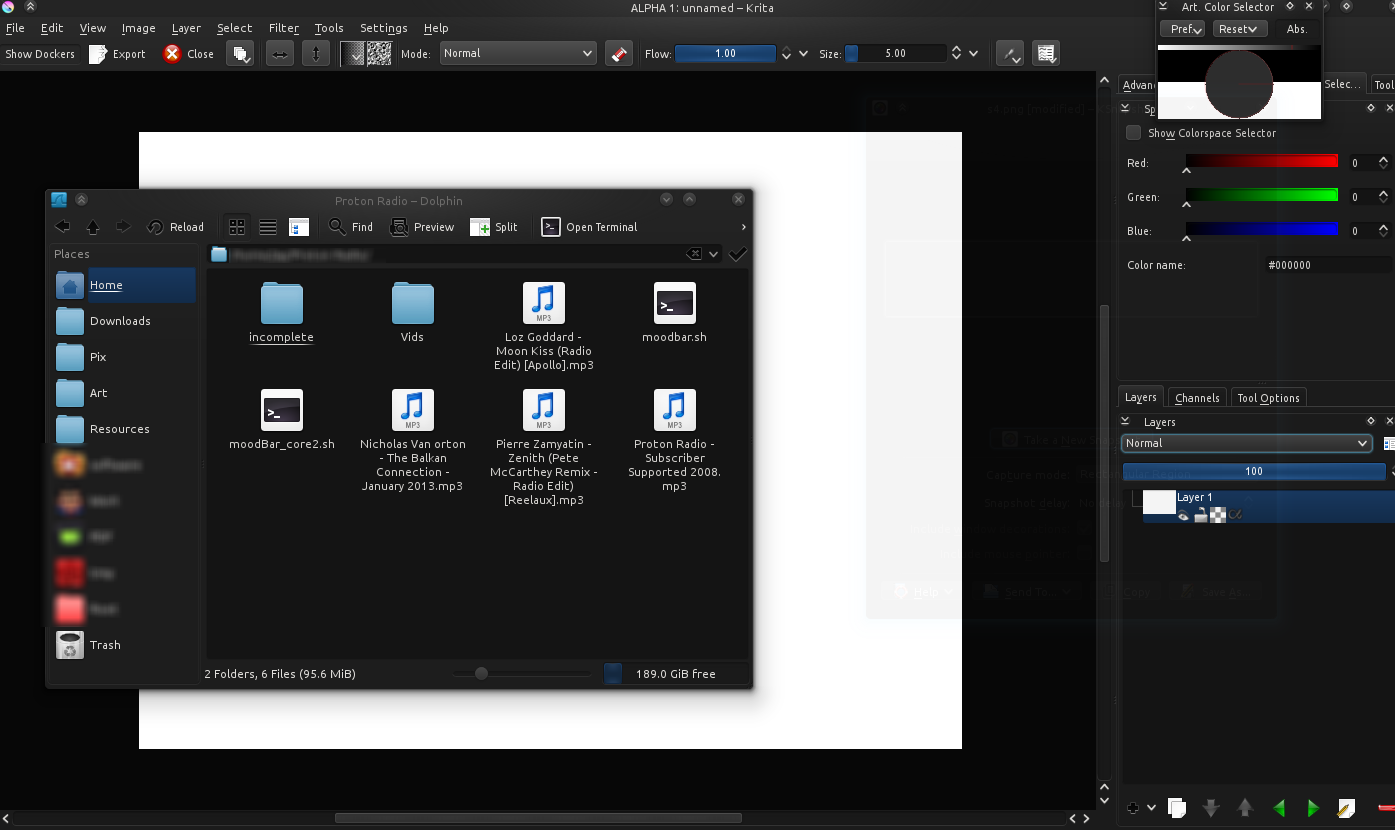Switch to the Tool Options tab
This screenshot has height=830, width=1395.
tap(1268, 398)
